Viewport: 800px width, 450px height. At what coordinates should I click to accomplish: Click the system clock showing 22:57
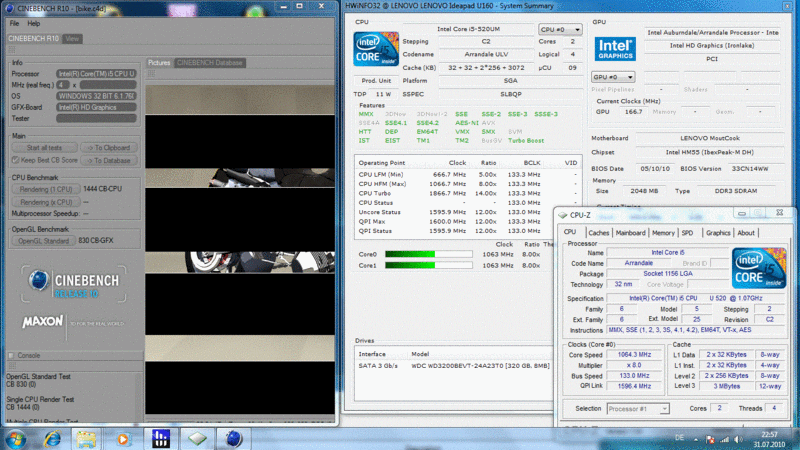tap(769, 435)
